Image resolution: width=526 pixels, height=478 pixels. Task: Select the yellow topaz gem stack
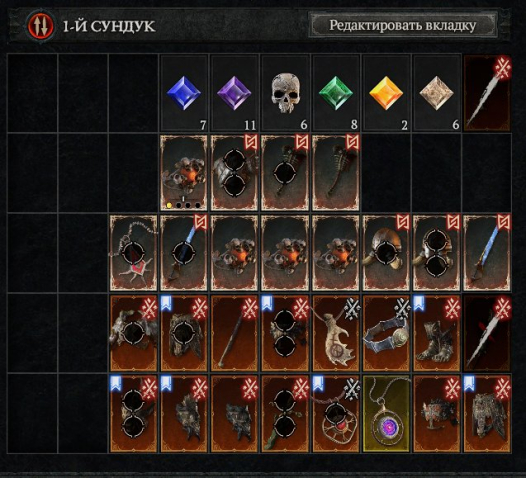[x=386, y=93]
